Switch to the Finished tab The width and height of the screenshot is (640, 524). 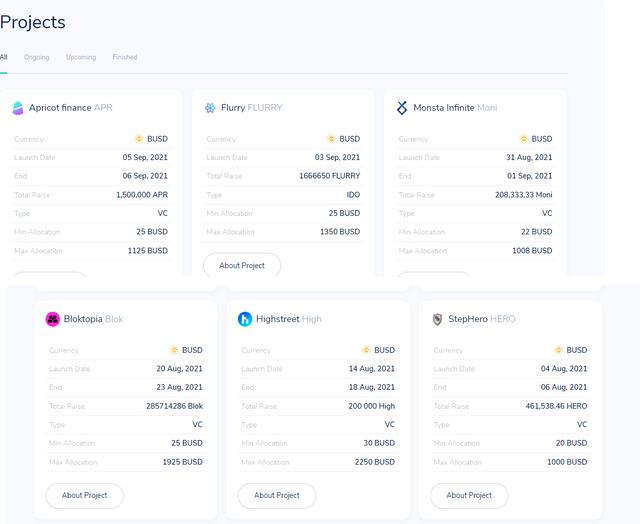point(125,57)
